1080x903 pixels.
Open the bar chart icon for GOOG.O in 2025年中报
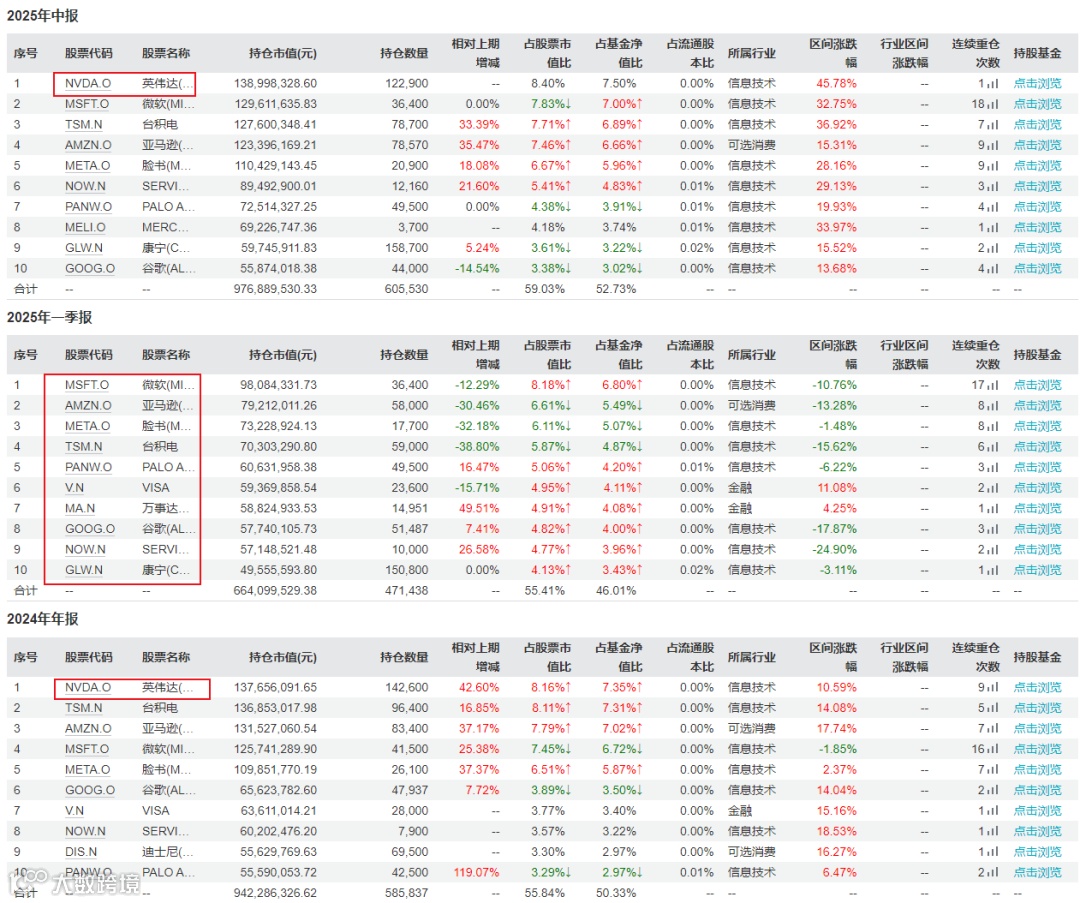point(993,269)
